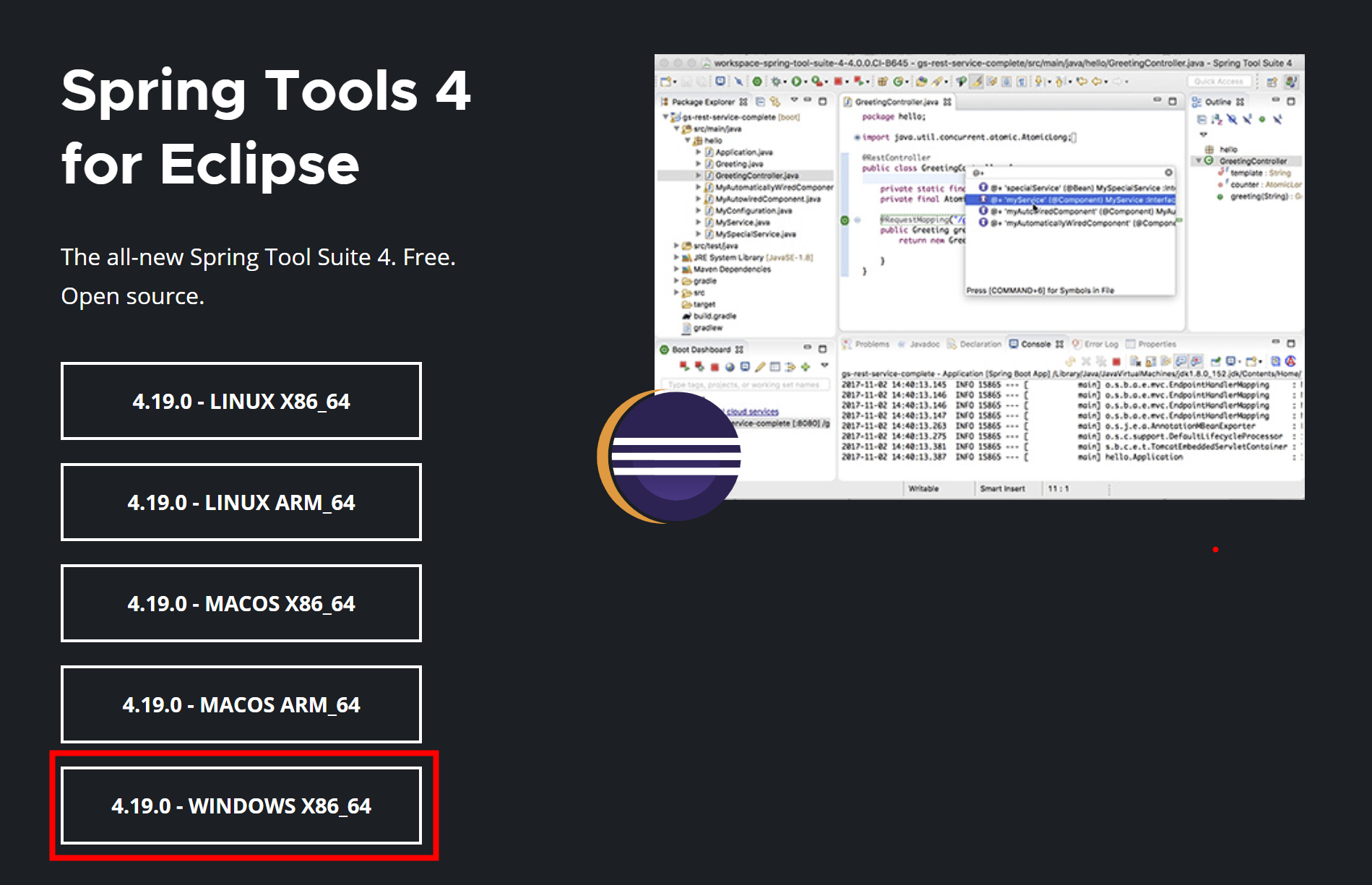This screenshot has height=885, width=1372.
Task: Click the Eclipse logo icon
Action: coord(669,456)
